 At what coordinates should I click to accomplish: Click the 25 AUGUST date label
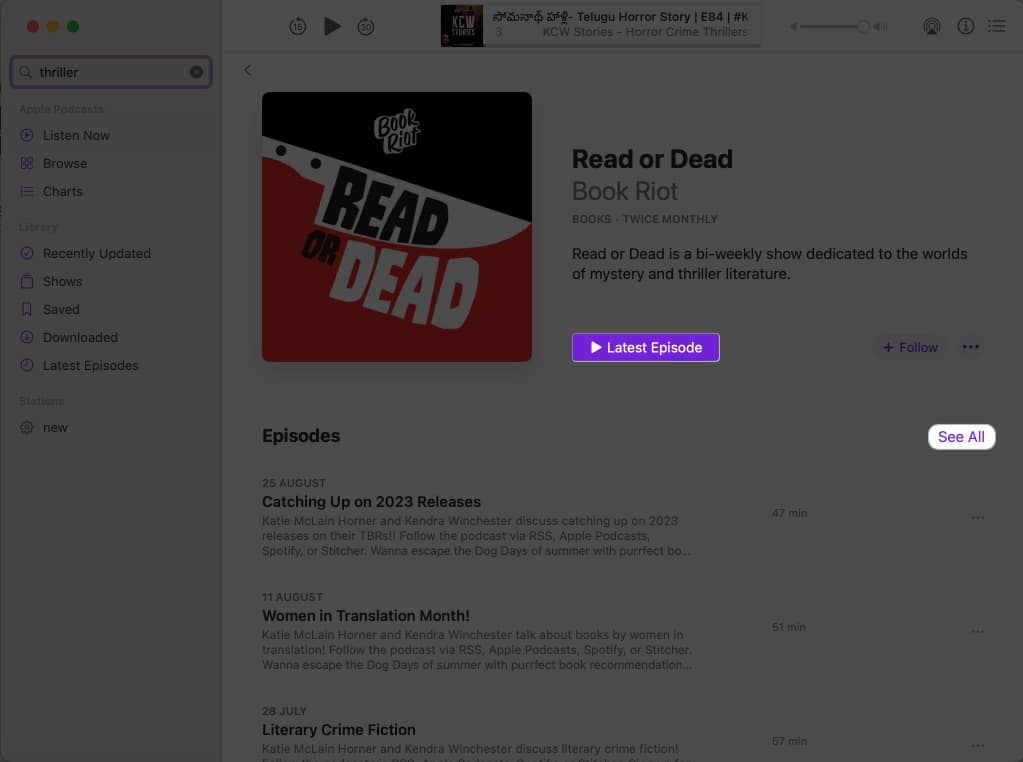294,483
